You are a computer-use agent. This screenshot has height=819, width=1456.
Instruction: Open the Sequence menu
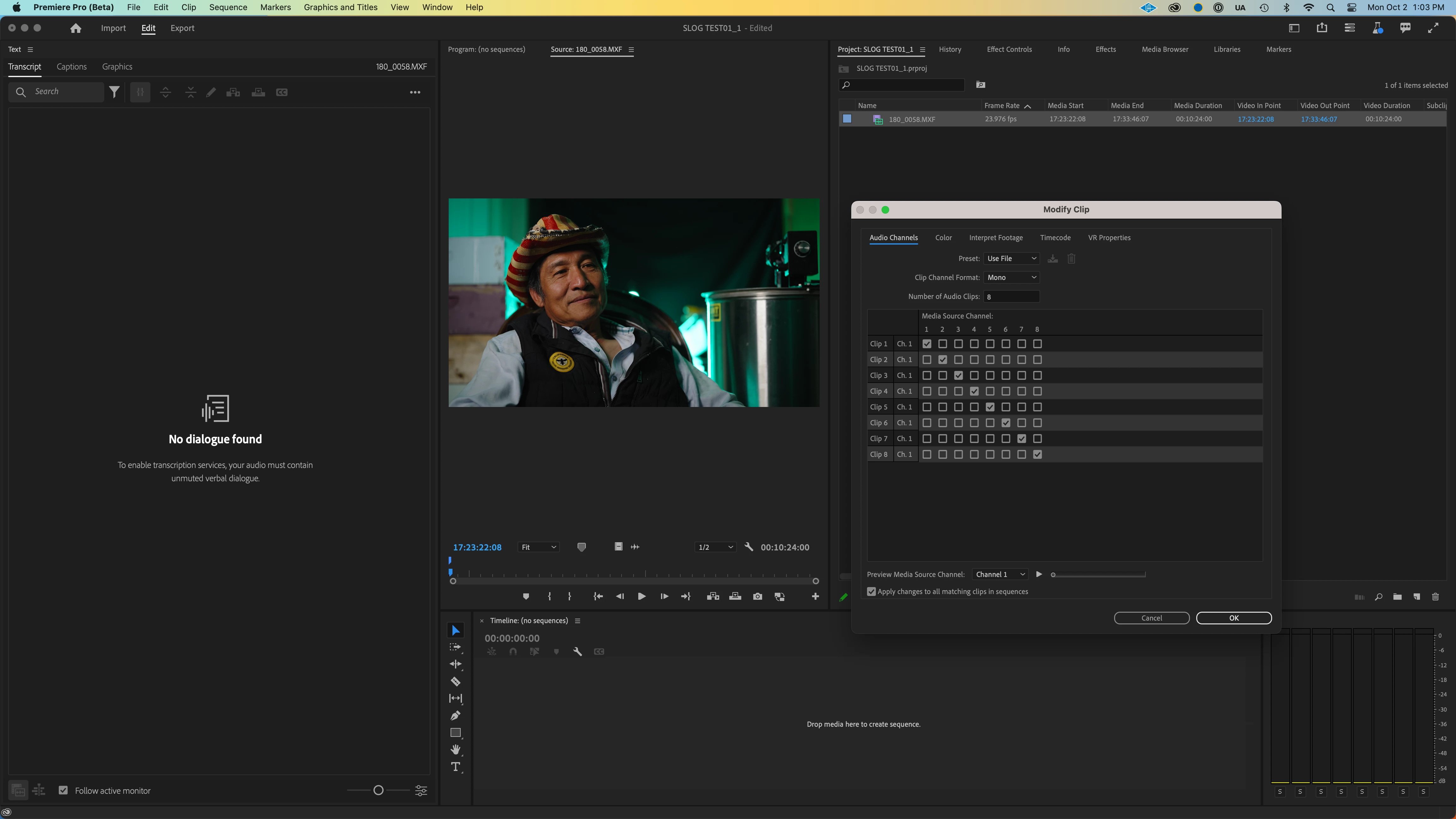coord(228,7)
